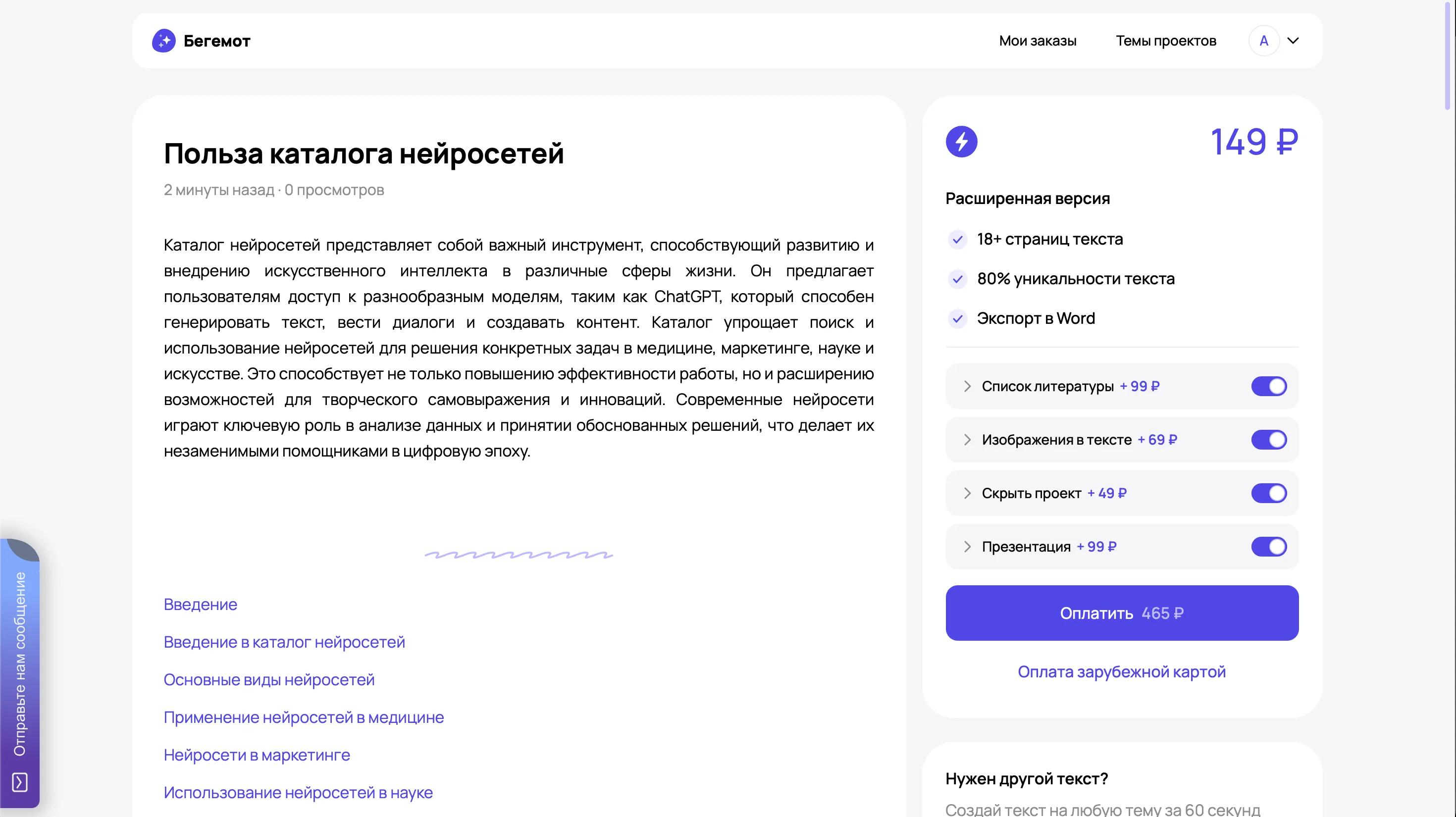This screenshot has height=817, width=1456.
Task: Toggle off Список литературы switch
Action: (1269, 386)
